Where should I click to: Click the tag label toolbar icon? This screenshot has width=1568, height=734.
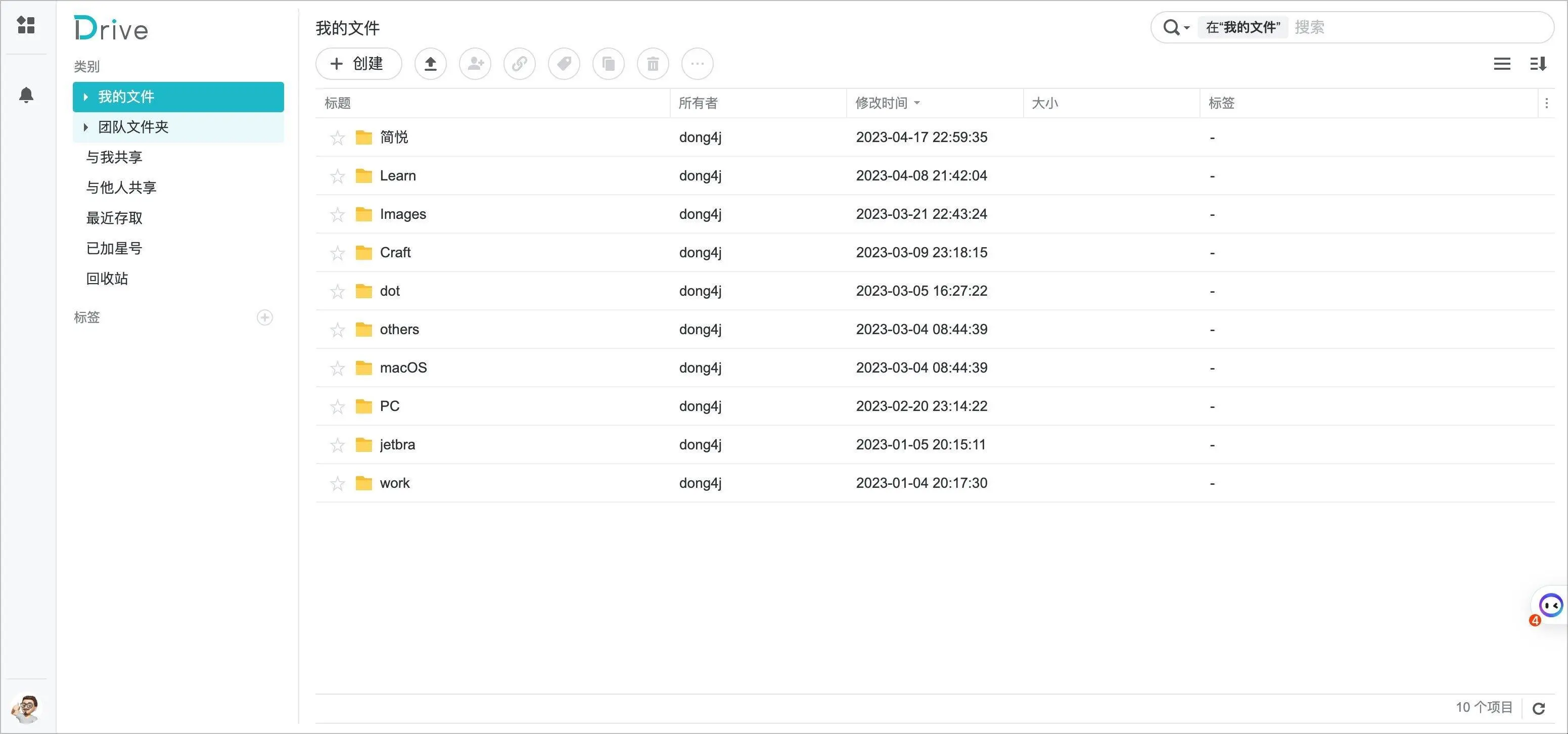(x=564, y=64)
